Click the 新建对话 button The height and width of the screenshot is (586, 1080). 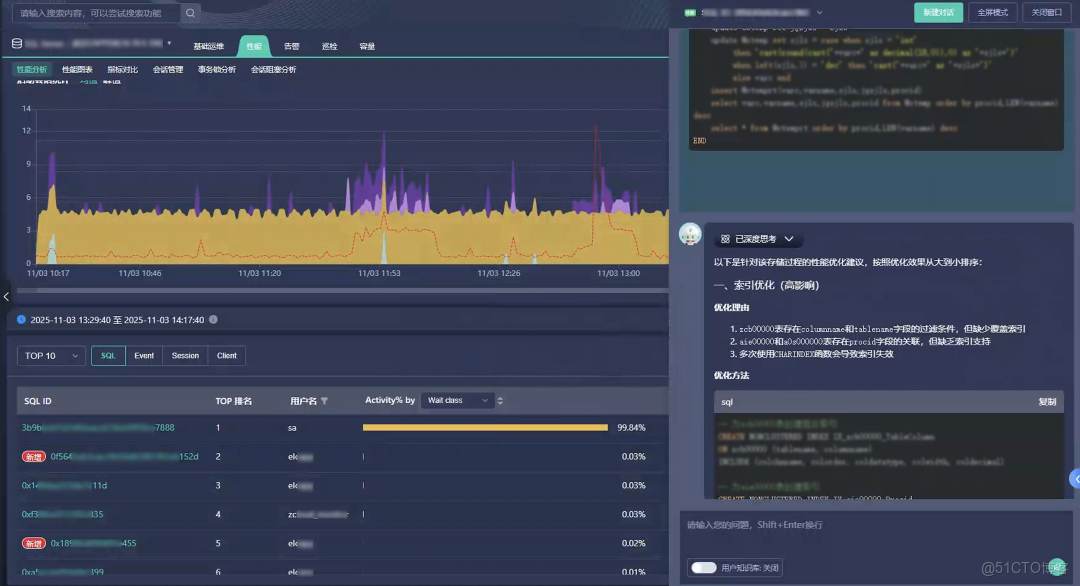coord(936,13)
